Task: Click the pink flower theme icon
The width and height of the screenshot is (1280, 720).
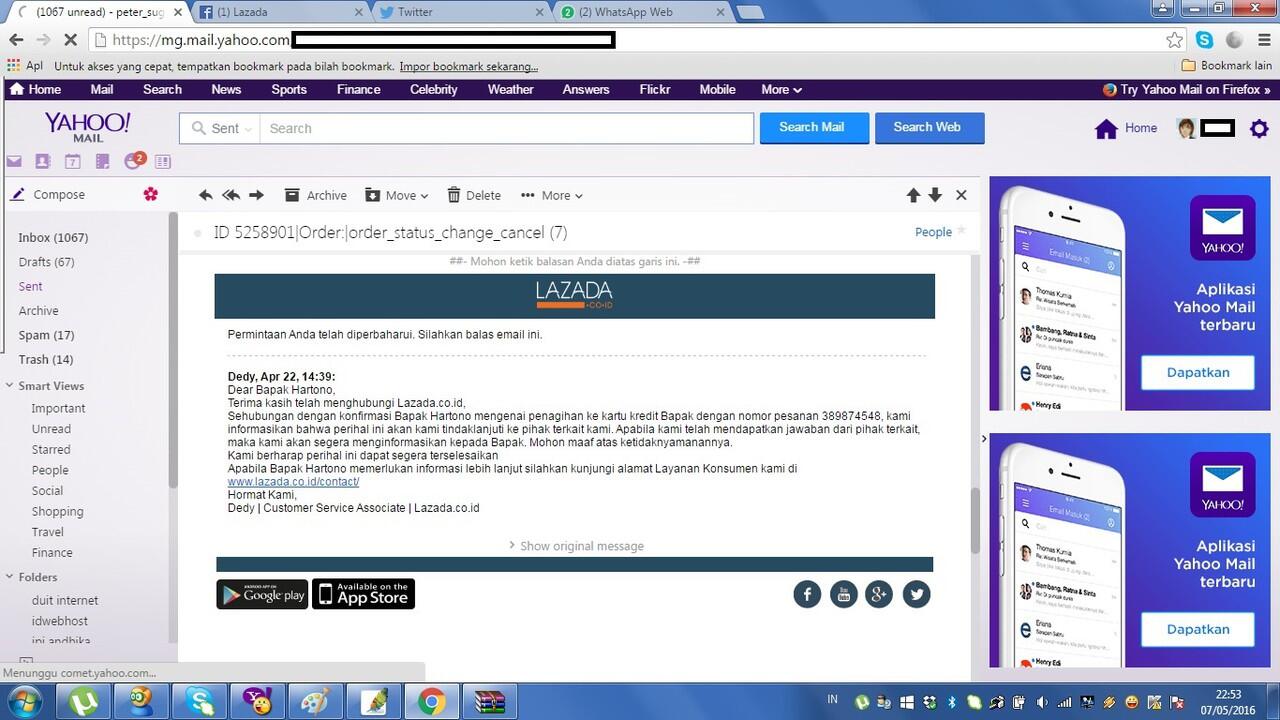Action: 151,194
